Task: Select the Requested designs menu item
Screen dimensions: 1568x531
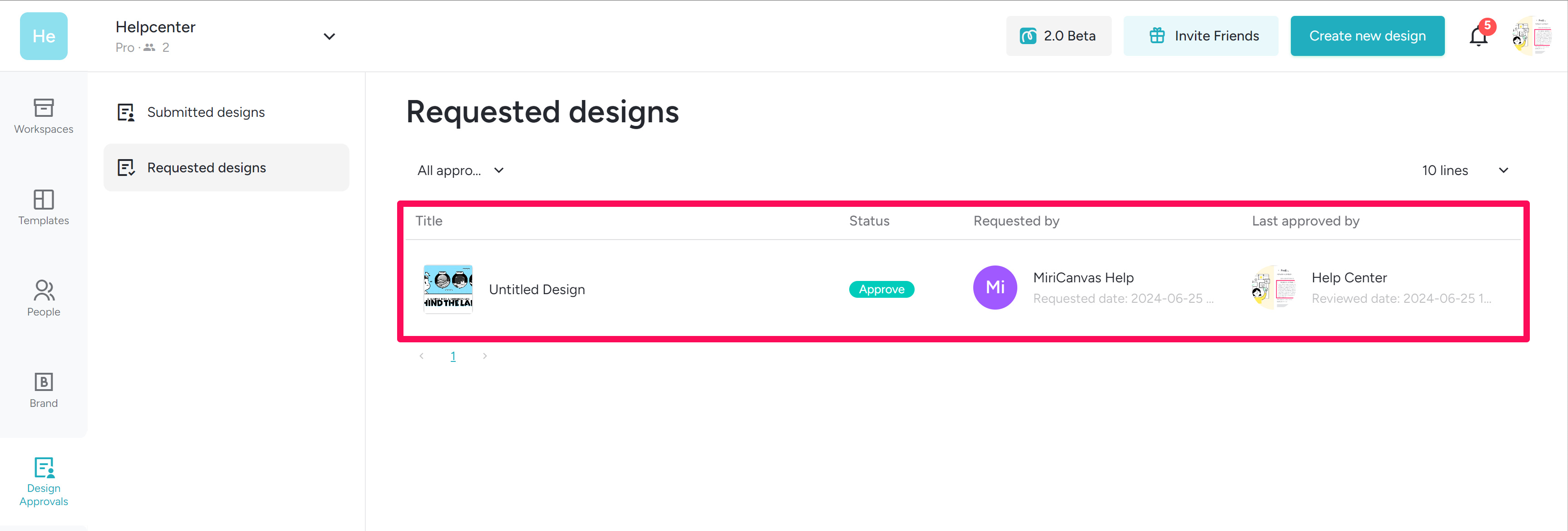Action: [x=206, y=167]
